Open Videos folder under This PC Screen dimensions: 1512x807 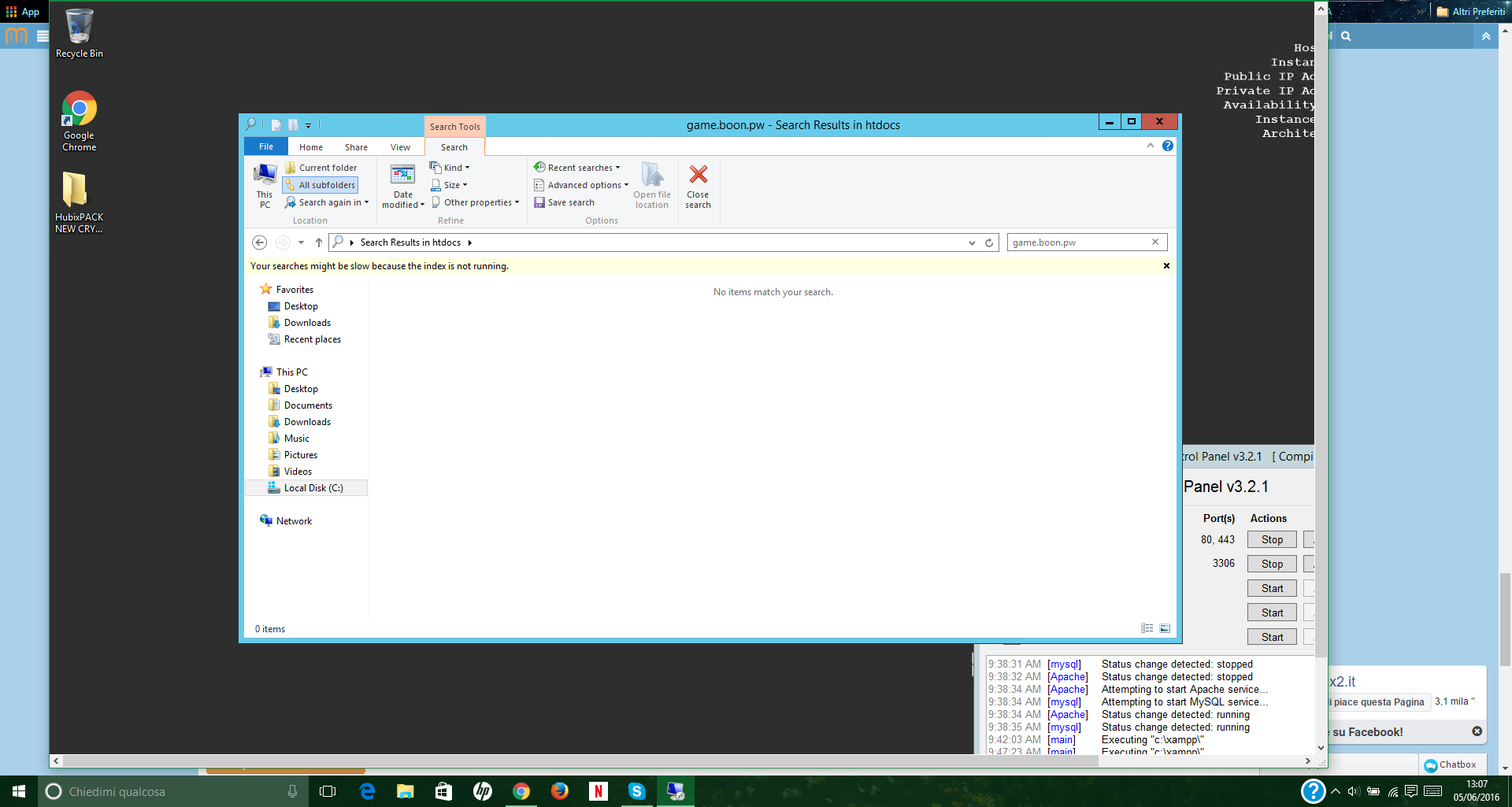tap(298, 472)
